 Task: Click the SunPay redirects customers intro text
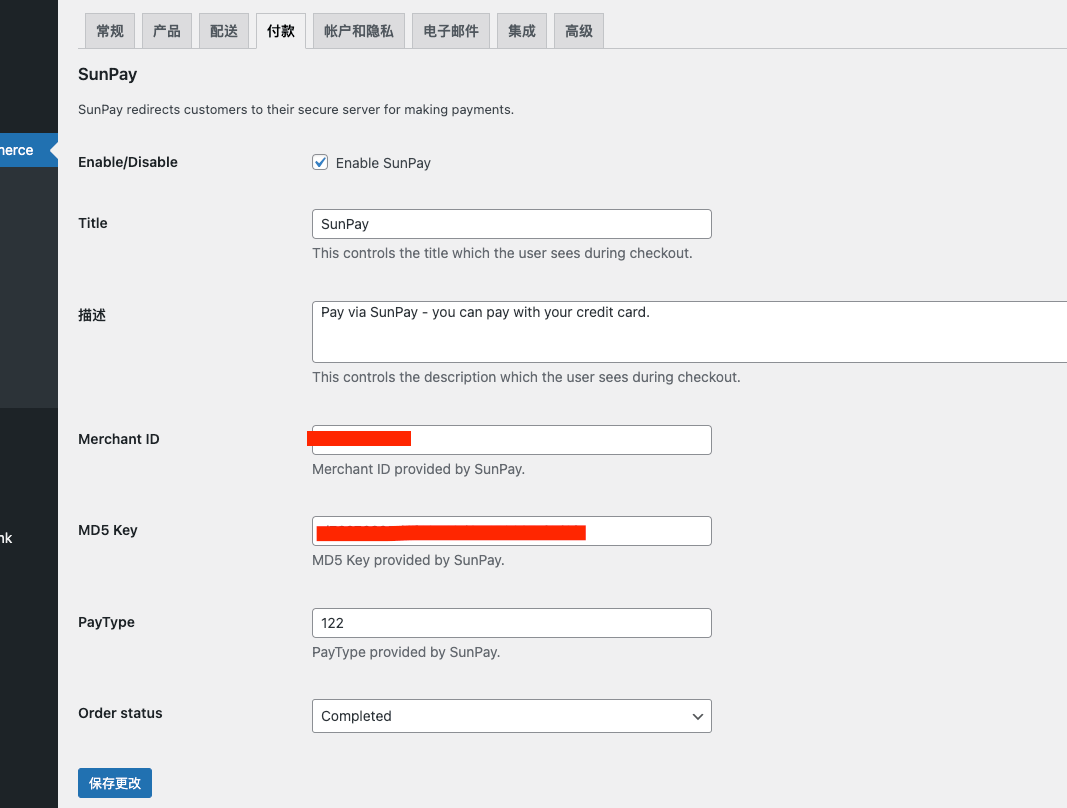point(296,110)
